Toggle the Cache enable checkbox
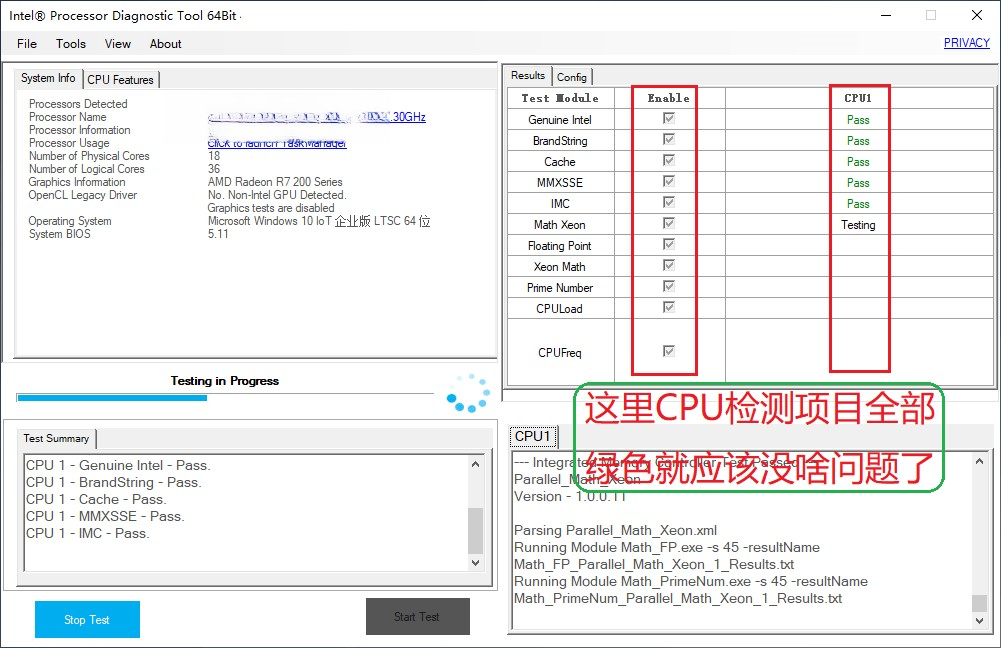 coord(668,160)
